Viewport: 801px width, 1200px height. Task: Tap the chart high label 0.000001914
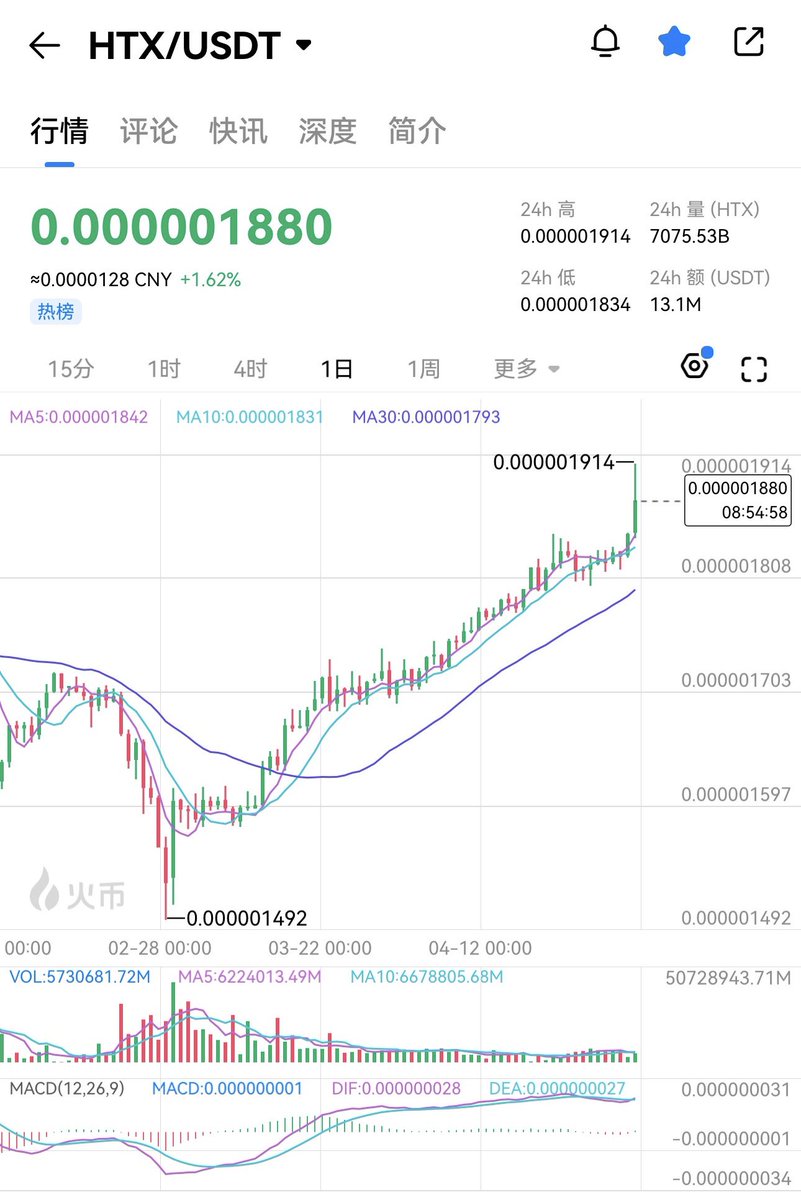pyautogui.click(x=554, y=462)
